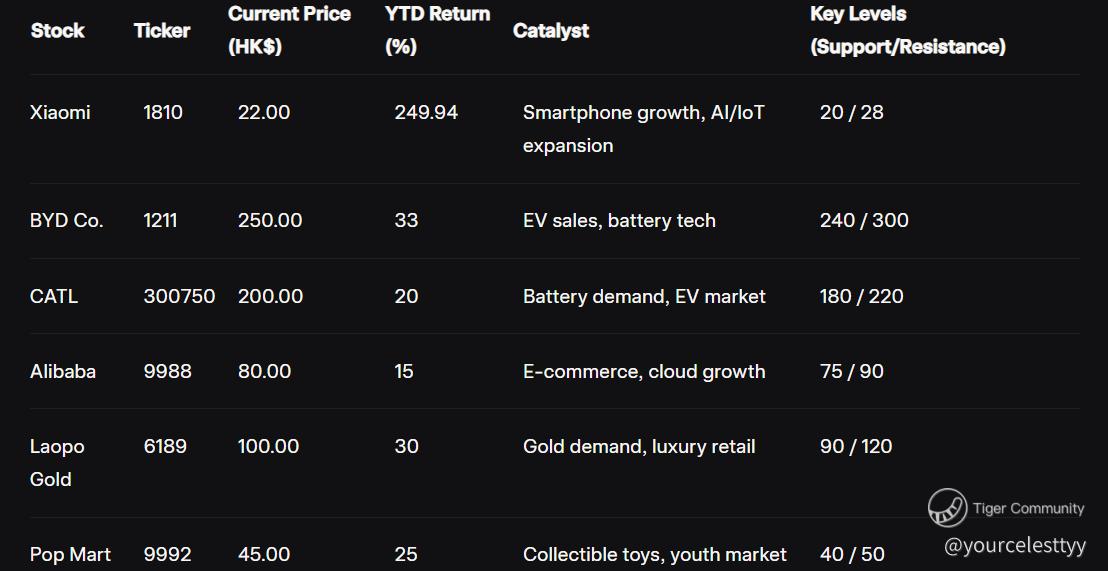This screenshot has height=571, width=1108.
Task: Click the Tiger Community text label
Action: 1028,508
